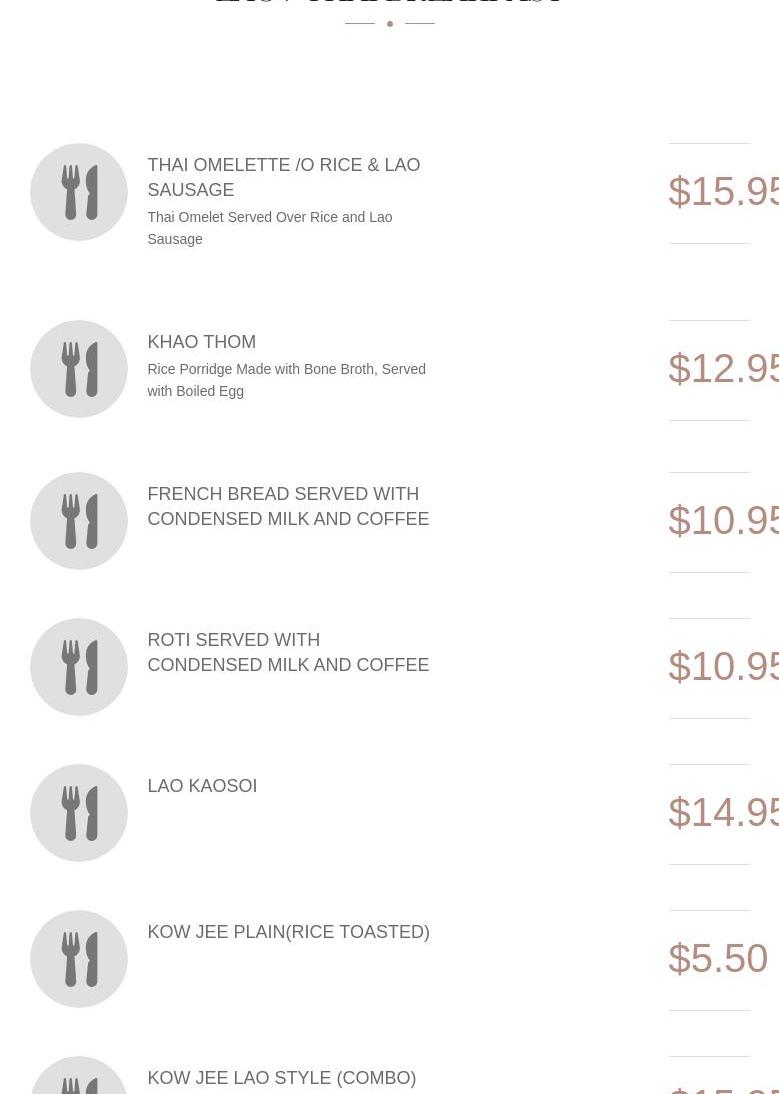Click the $14.95 Lao Kaosoi price
779x1094 pixels.
click(x=723, y=813)
